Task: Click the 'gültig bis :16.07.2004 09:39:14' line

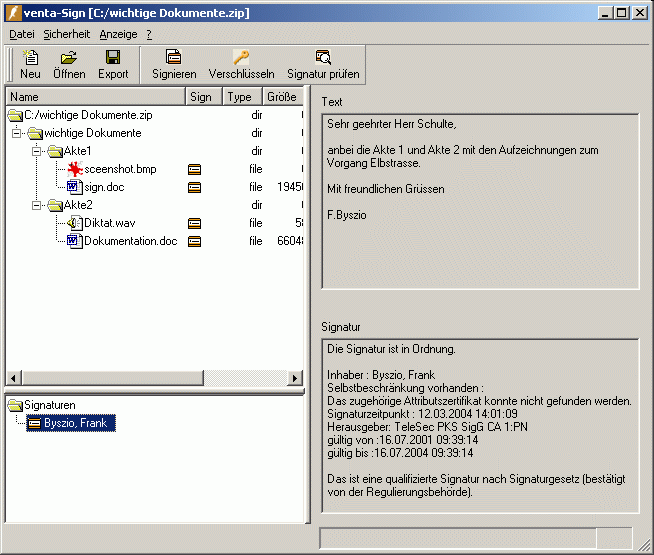Action: tap(400, 453)
